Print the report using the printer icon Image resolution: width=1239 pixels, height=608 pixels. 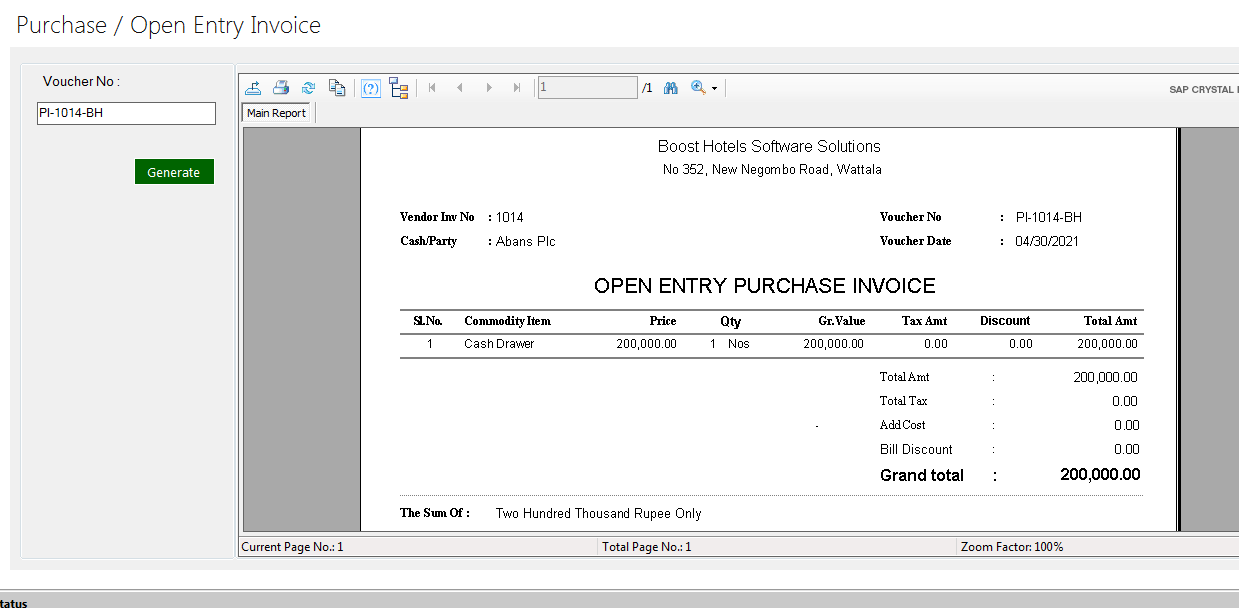pos(281,88)
